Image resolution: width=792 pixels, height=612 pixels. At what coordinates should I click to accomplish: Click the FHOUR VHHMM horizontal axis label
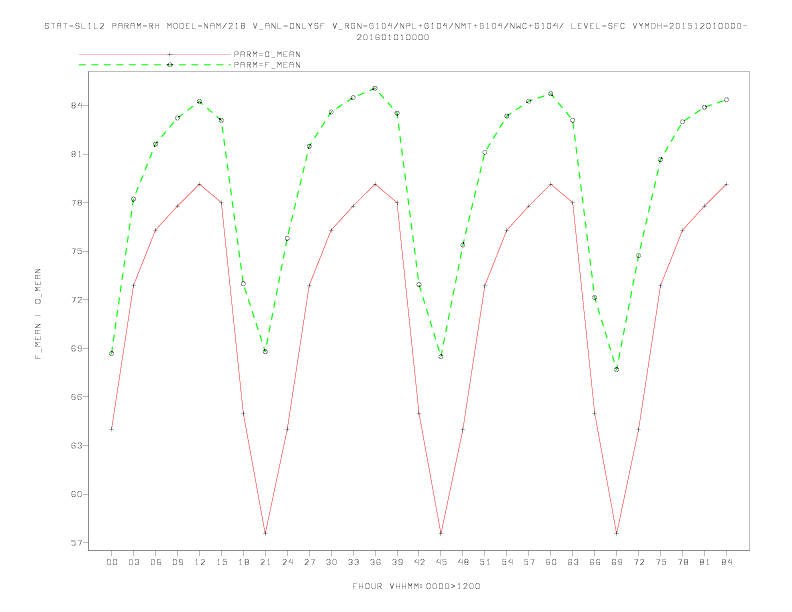[416, 586]
